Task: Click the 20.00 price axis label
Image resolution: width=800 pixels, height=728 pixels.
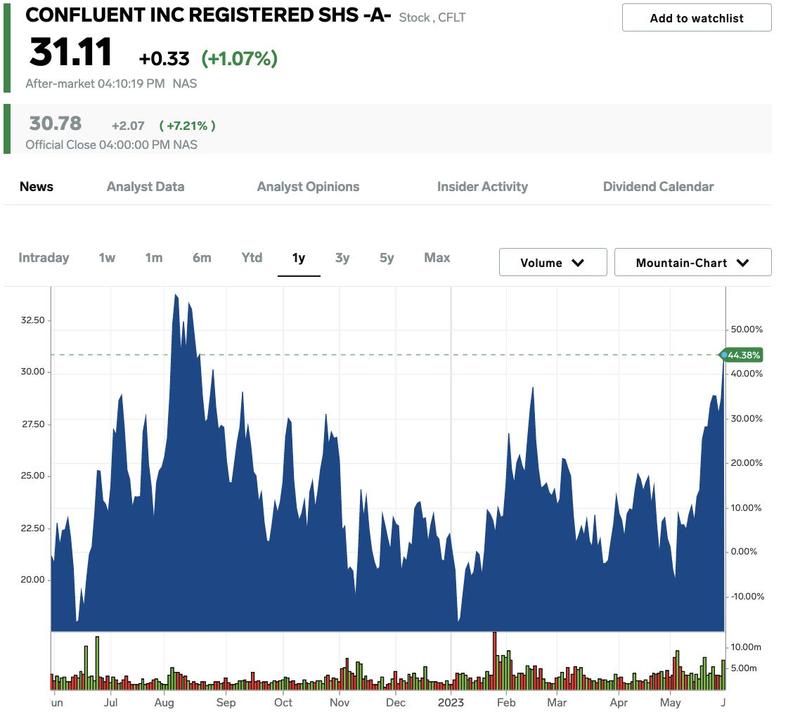Action: 33,580
